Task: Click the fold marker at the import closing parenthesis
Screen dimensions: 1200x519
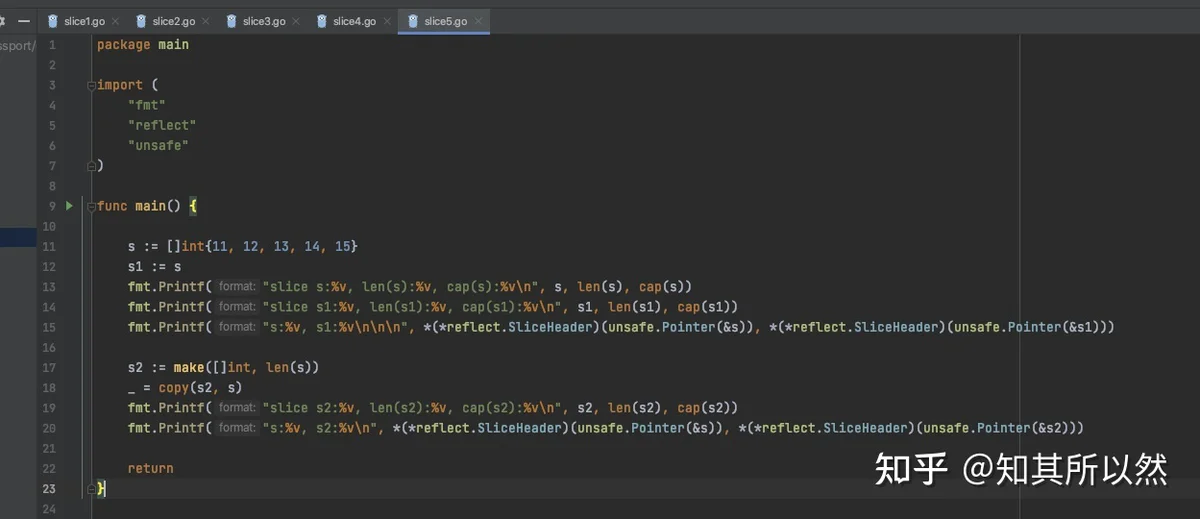Action: click(x=91, y=166)
